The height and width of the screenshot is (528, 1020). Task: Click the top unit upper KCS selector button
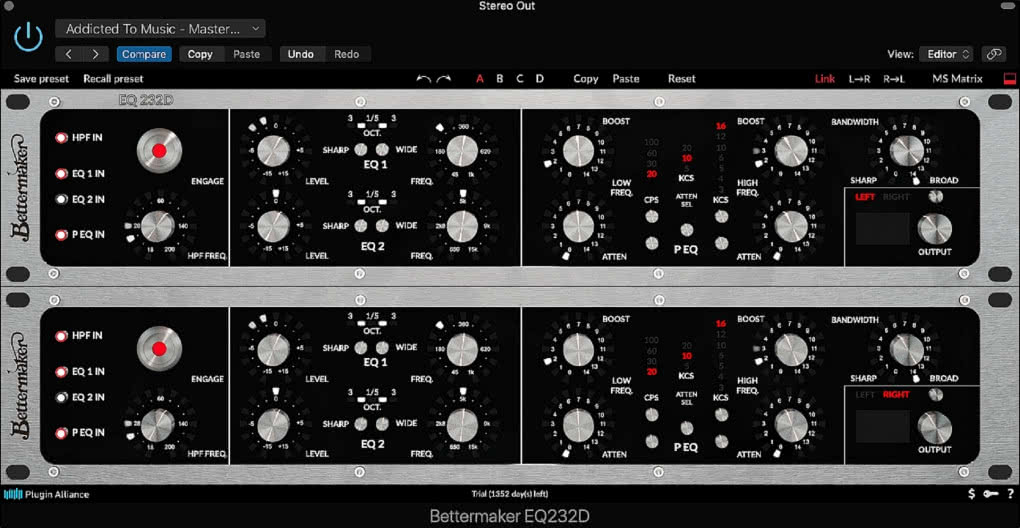pos(721,217)
